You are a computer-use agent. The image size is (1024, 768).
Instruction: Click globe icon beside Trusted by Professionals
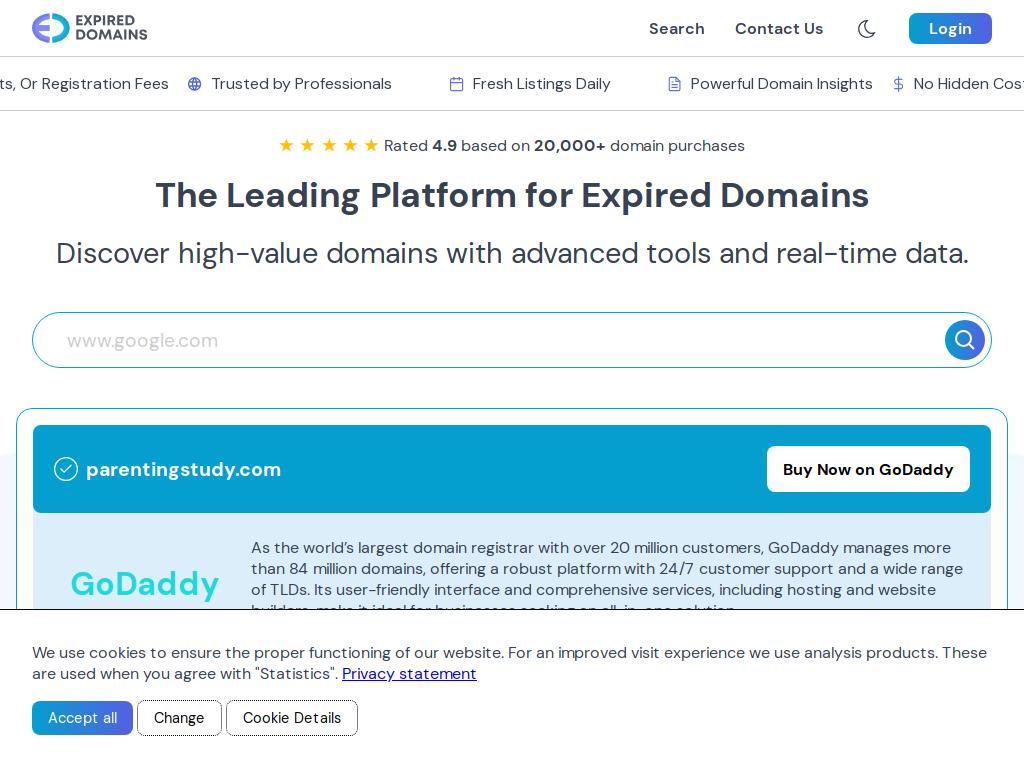point(195,84)
